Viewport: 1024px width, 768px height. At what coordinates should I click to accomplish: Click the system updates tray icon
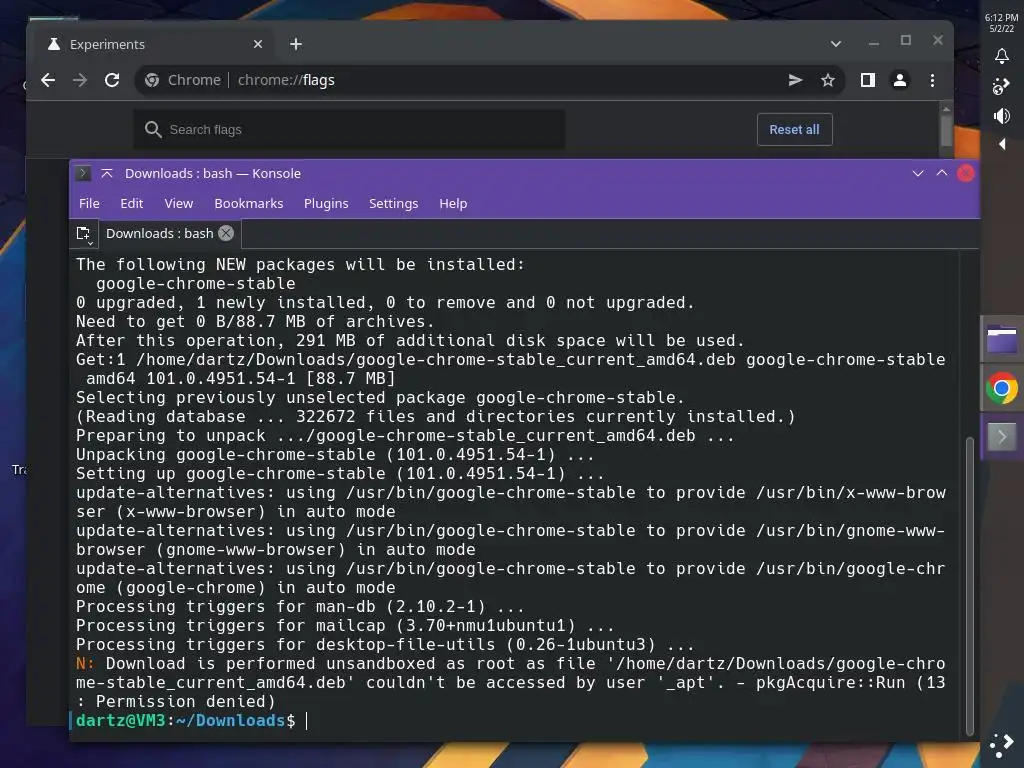(x=1001, y=86)
